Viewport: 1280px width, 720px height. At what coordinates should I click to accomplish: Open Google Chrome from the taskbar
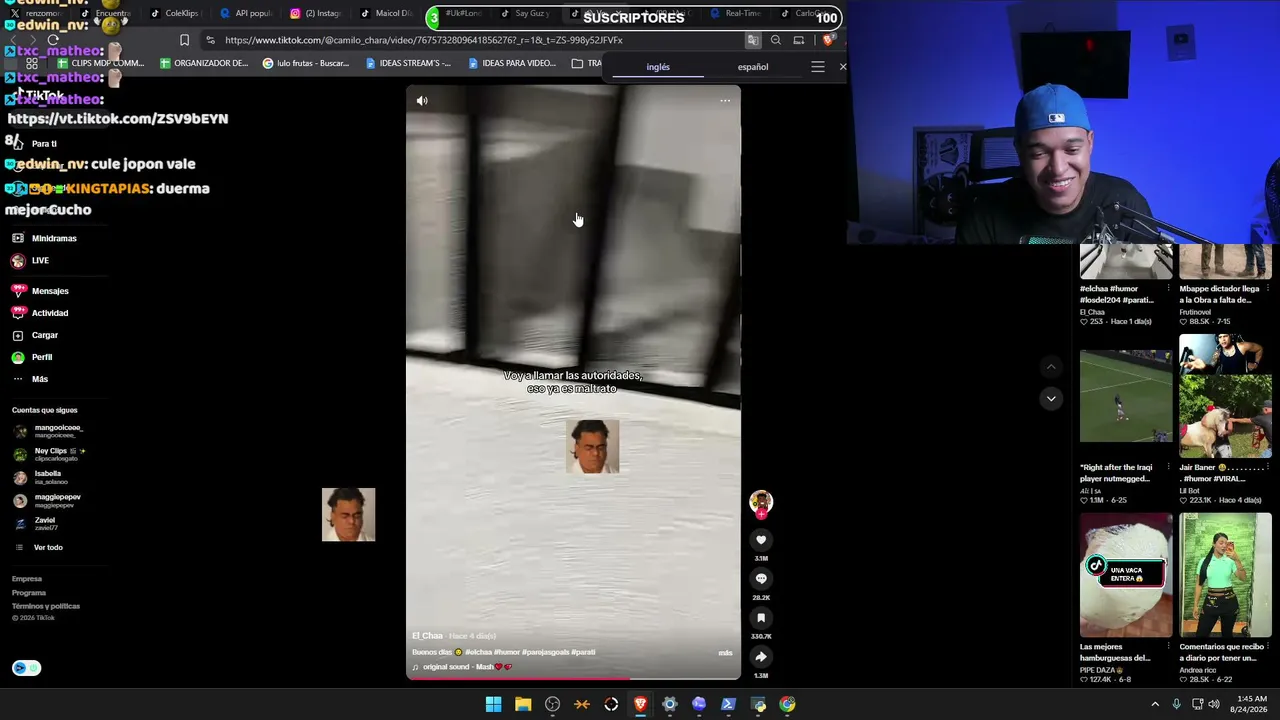[x=788, y=704]
